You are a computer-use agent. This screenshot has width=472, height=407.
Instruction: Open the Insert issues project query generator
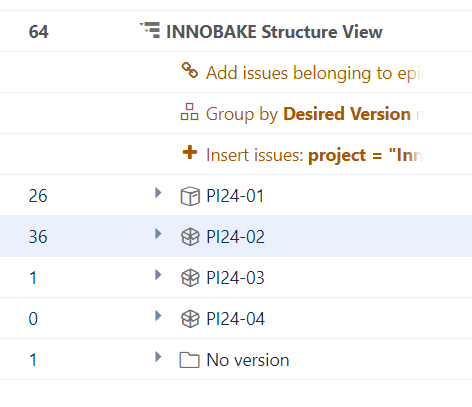(315, 155)
